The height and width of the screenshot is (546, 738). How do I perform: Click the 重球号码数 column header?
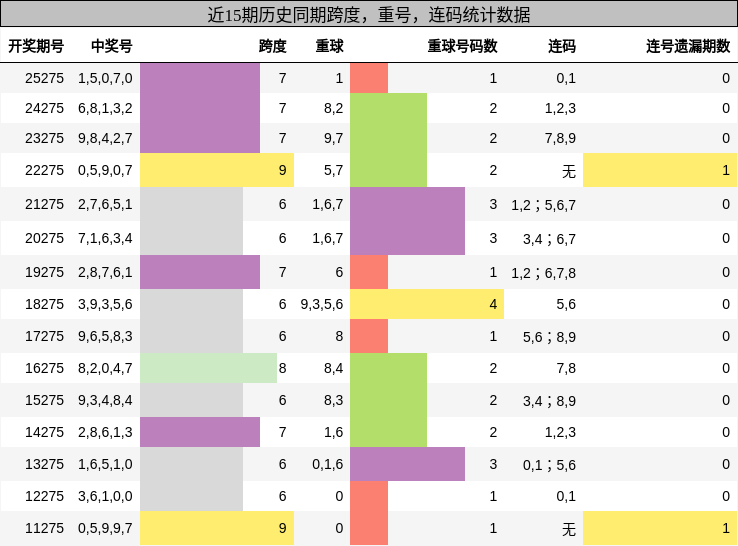pos(462,46)
